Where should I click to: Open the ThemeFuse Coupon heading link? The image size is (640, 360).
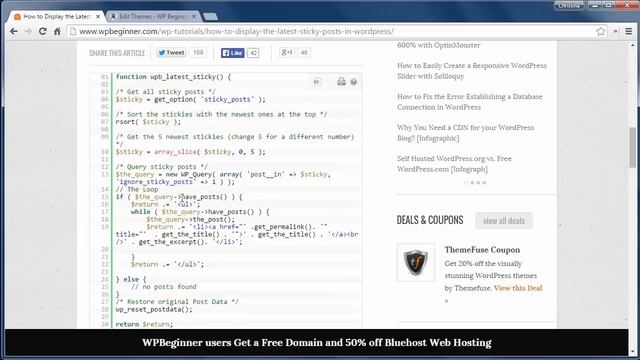pyautogui.click(x=482, y=250)
